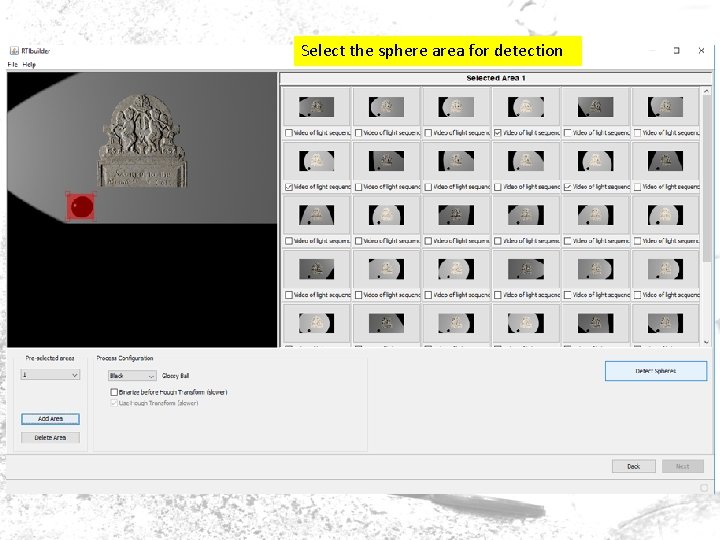
Task: Select fourth row, first column thumbnail
Action: tap(316, 269)
